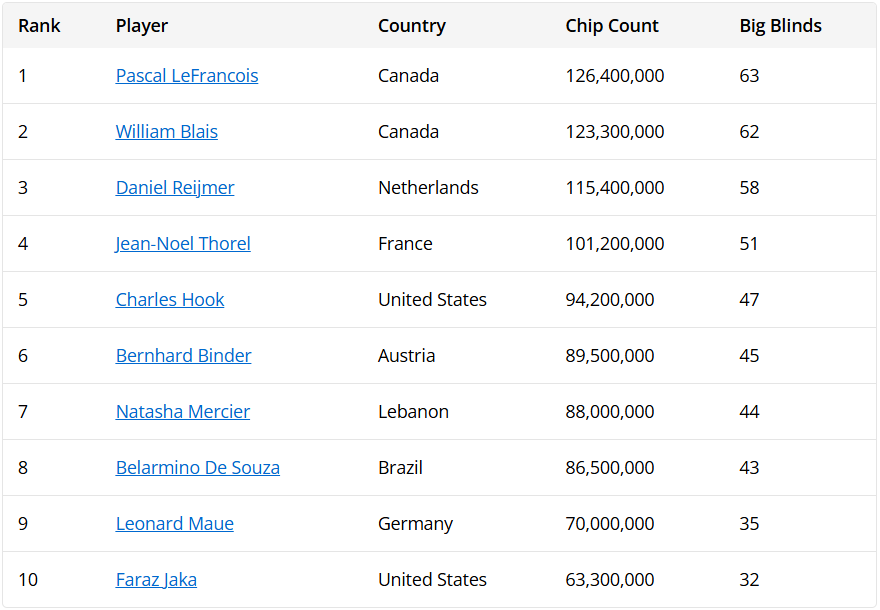The width and height of the screenshot is (880, 610).
Task: Visit the Charles Hook player page
Action: (170, 300)
